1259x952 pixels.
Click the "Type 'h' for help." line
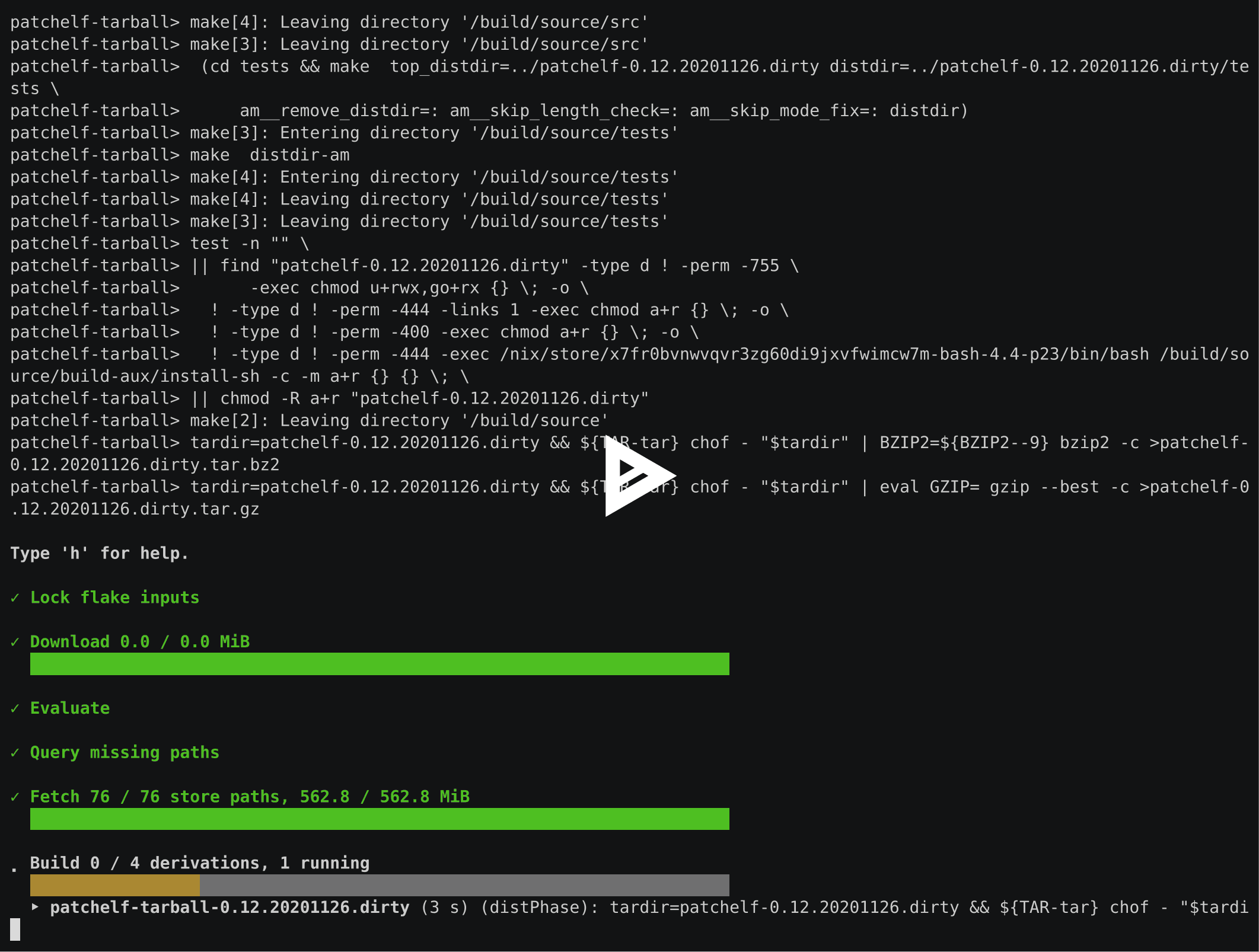(x=100, y=554)
